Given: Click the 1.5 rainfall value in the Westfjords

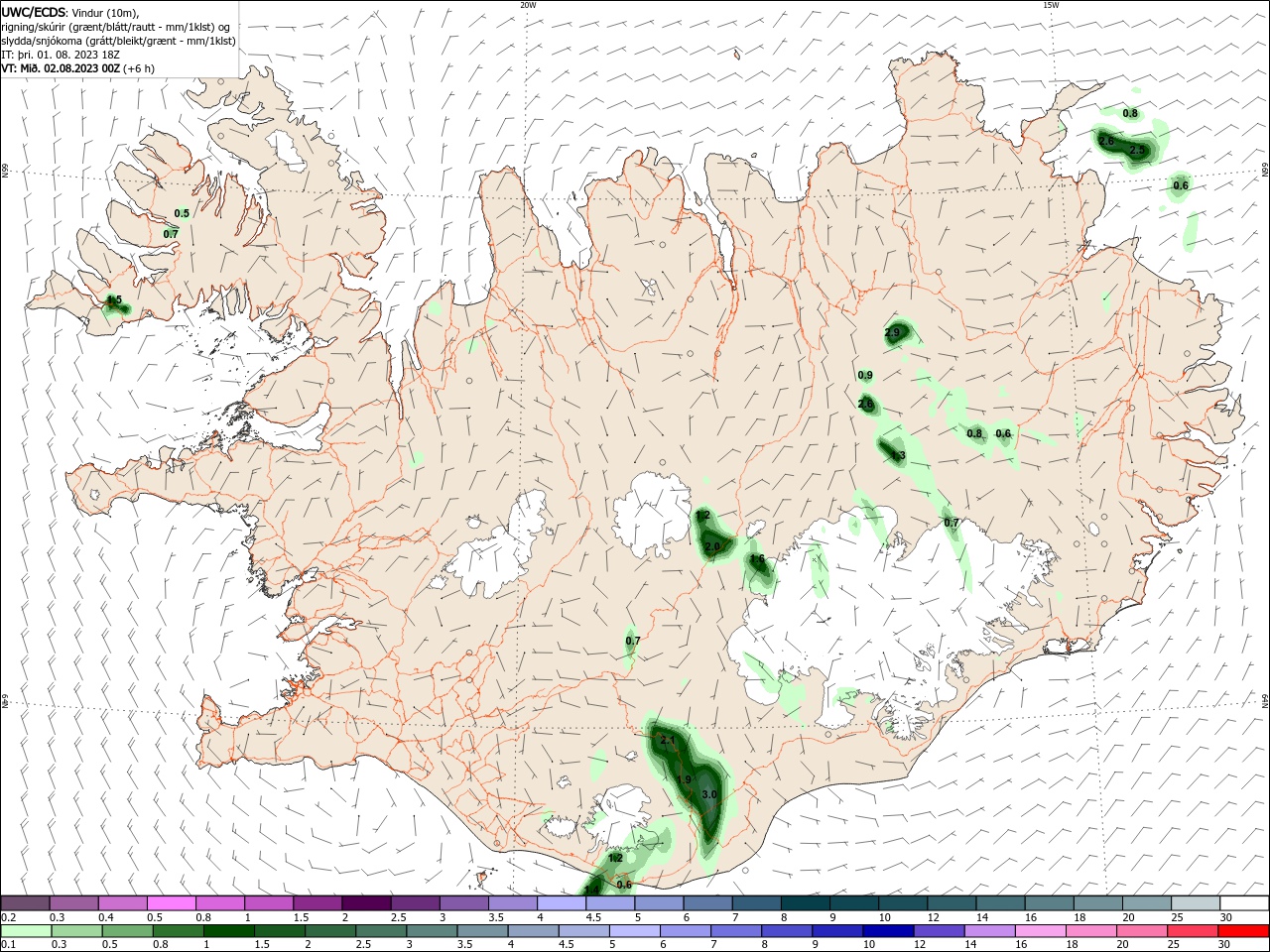Looking at the screenshot, I should click(114, 299).
